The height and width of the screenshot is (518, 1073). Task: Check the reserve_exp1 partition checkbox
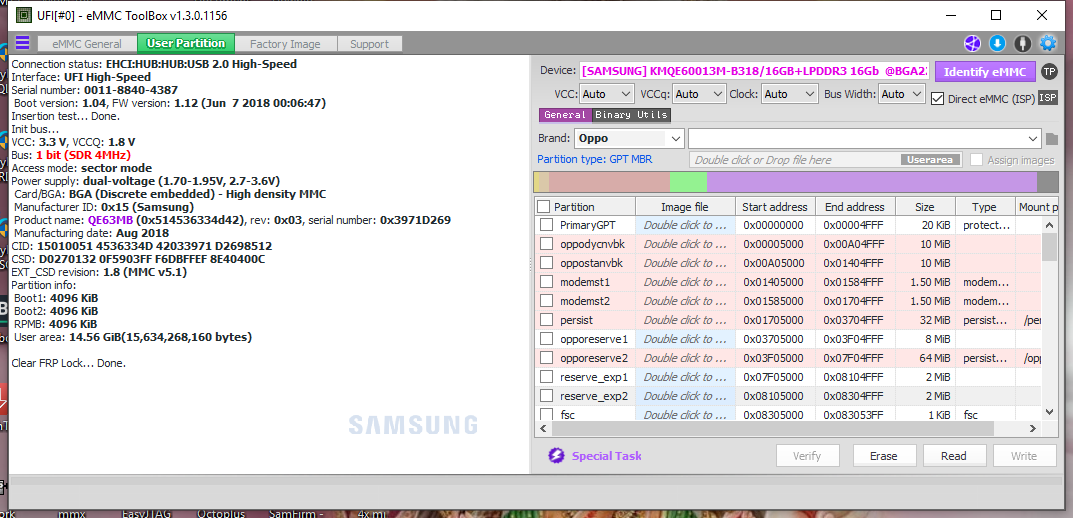[x=546, y=377]
